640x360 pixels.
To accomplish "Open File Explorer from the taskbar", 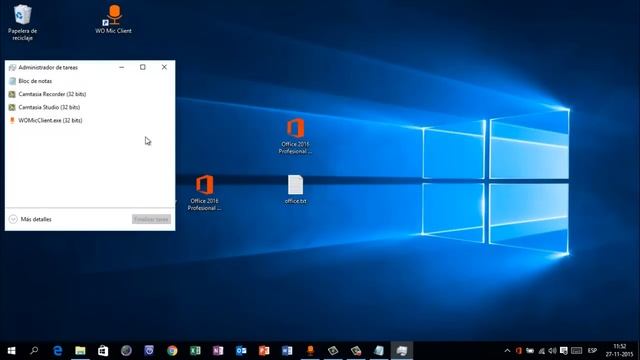I will click(x=80, y=351).
